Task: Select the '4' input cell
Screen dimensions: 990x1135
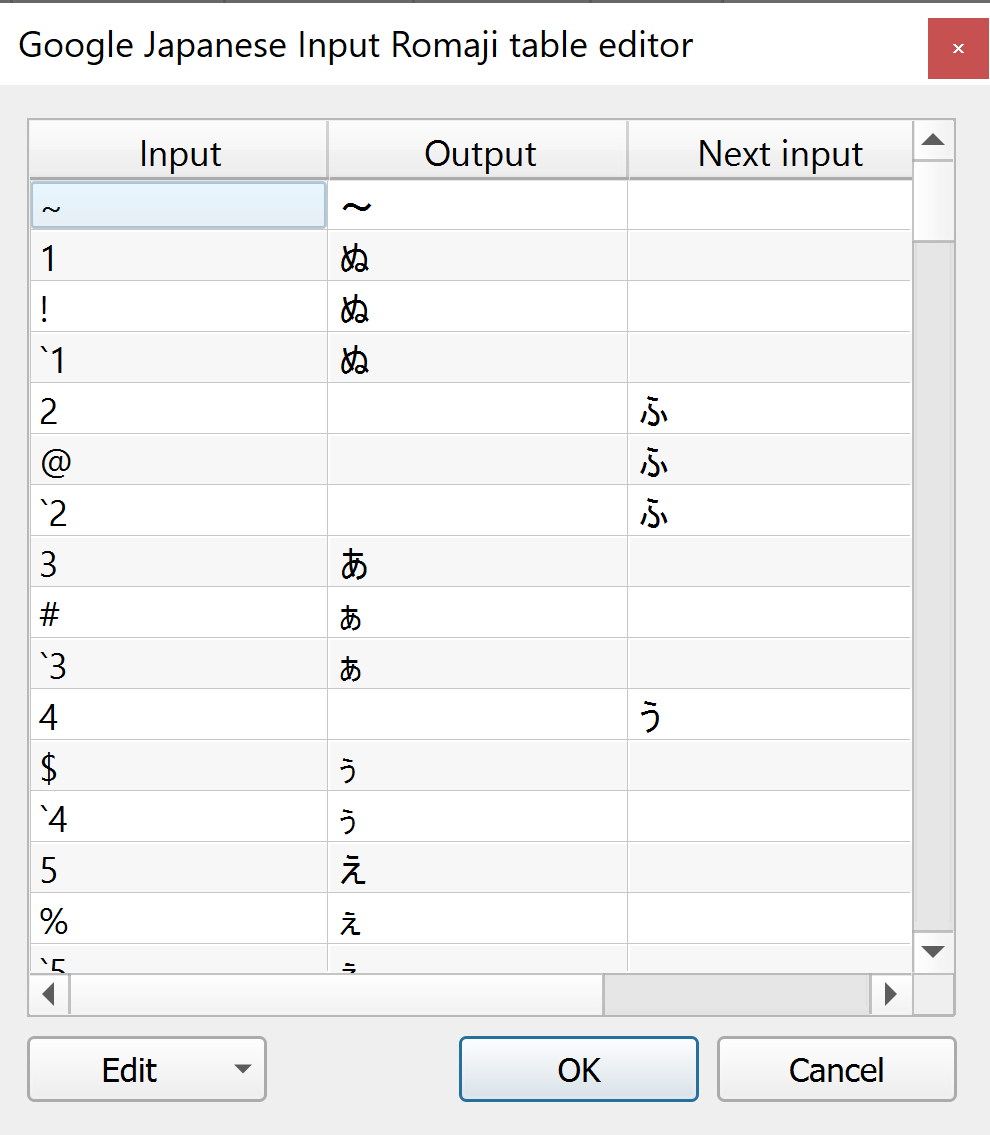Action: pyautogui.click(x=179, y=715)
